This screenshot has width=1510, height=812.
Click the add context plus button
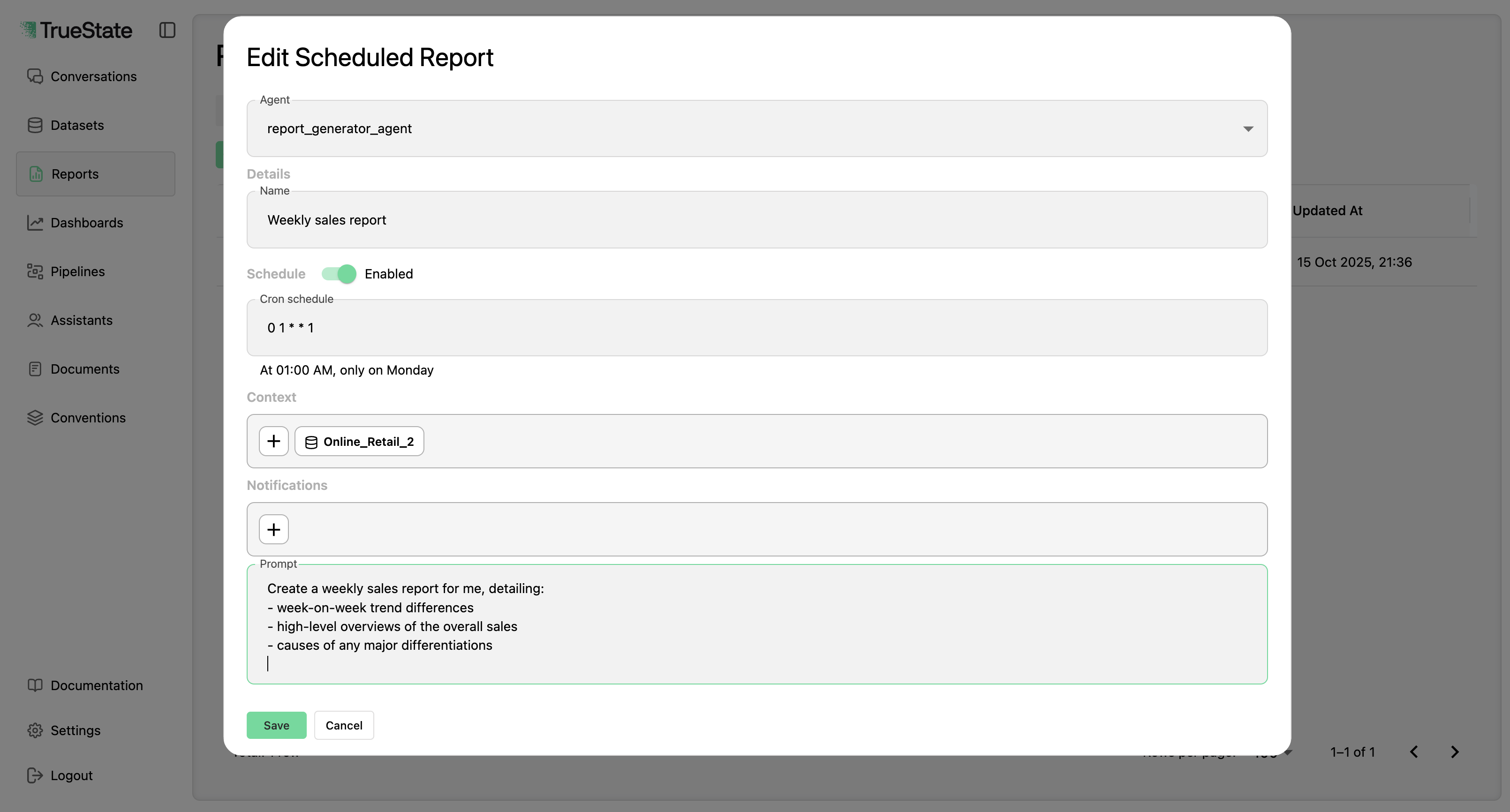[x=273, y=441]
